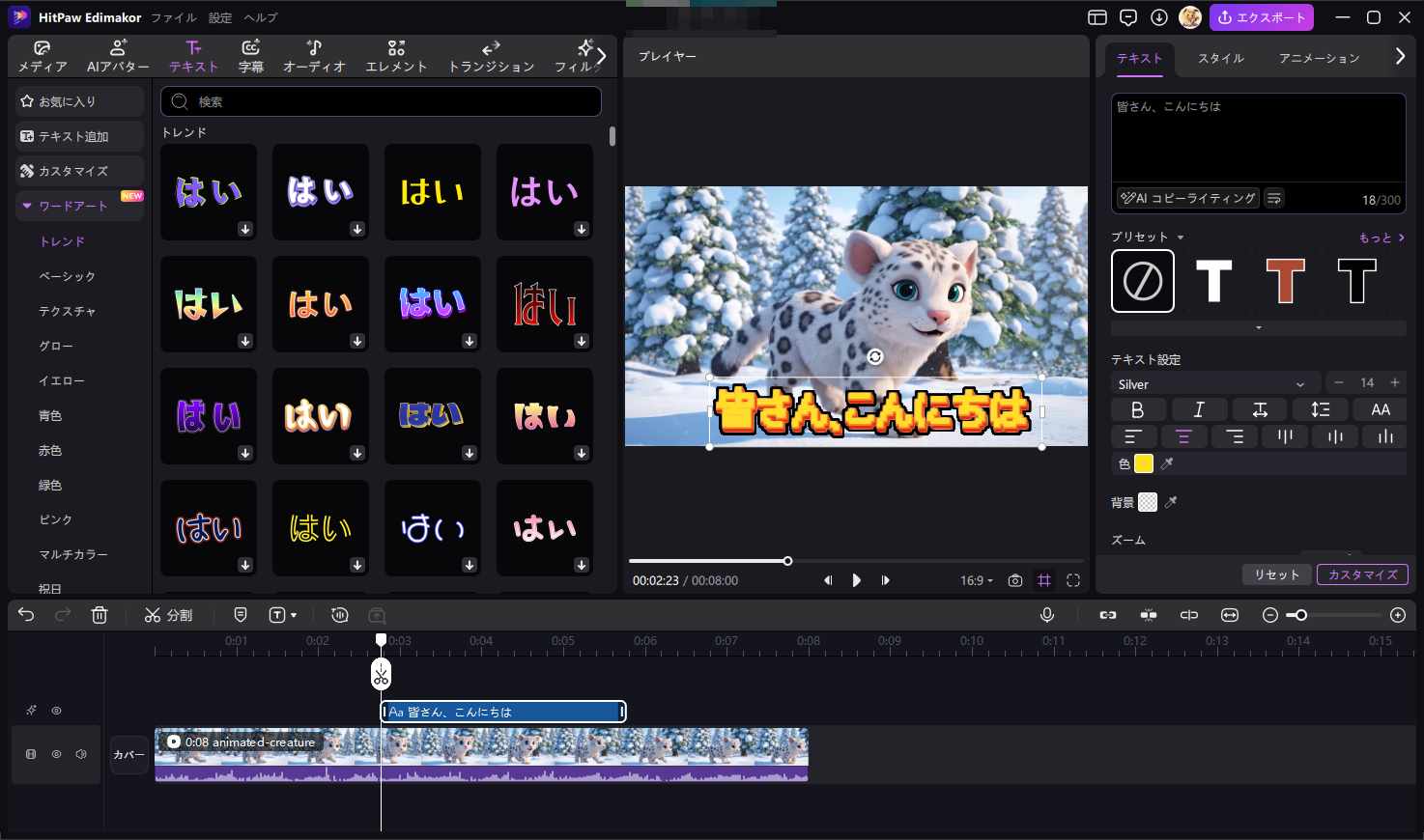Screen dimensions: 1424x840
Task: Open the Elements tab
Action: (x=396, y=57)
